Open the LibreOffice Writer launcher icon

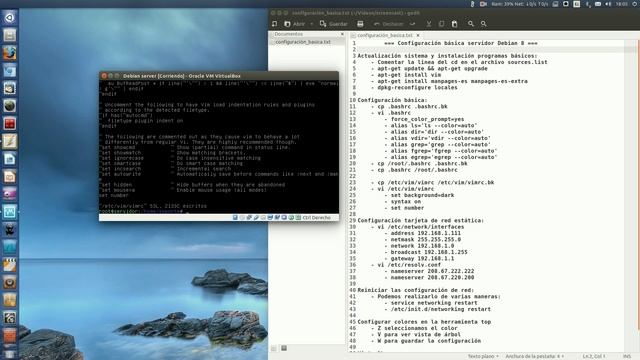9,159
